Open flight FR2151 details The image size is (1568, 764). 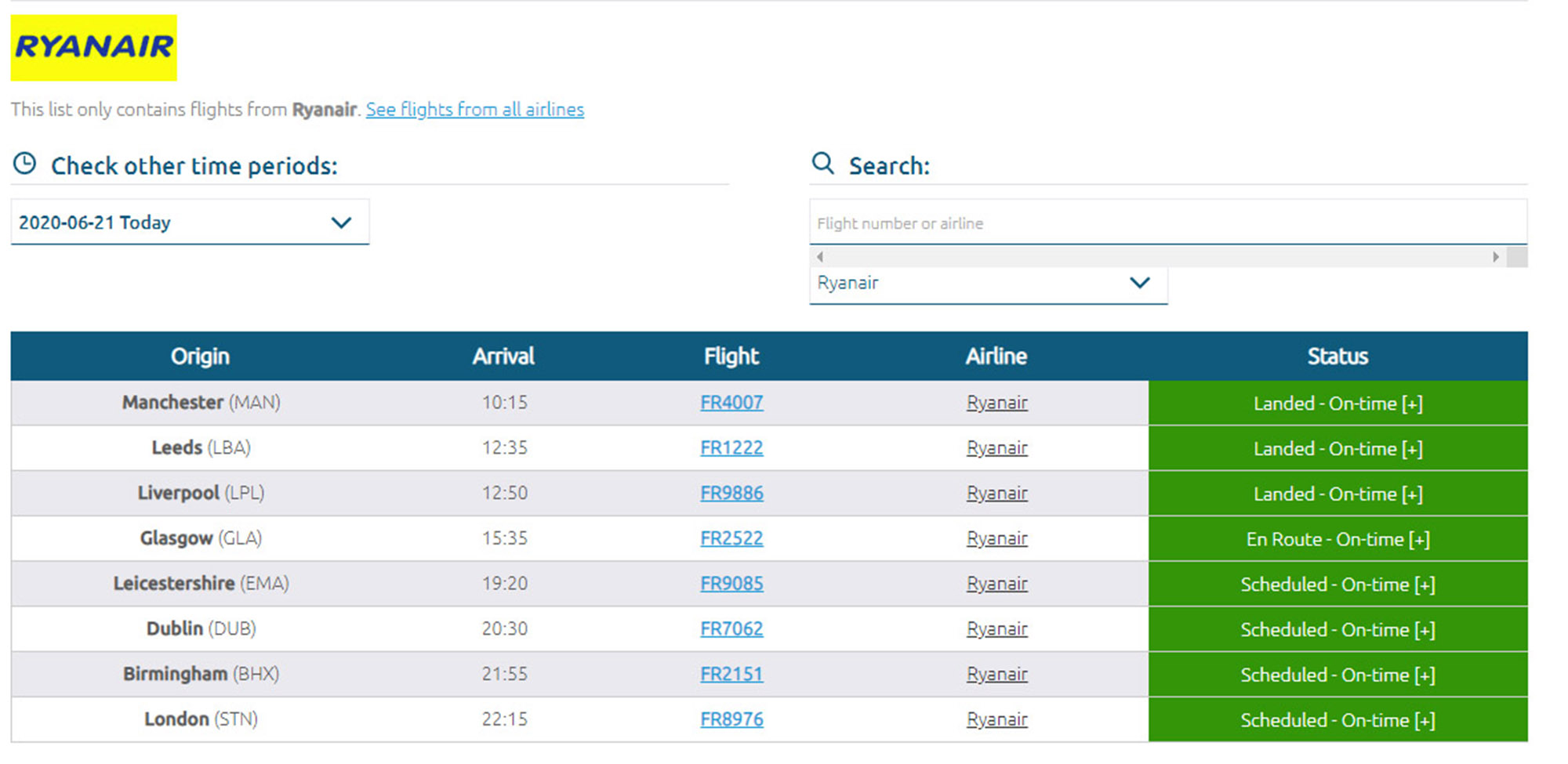(x=731, y=674)
